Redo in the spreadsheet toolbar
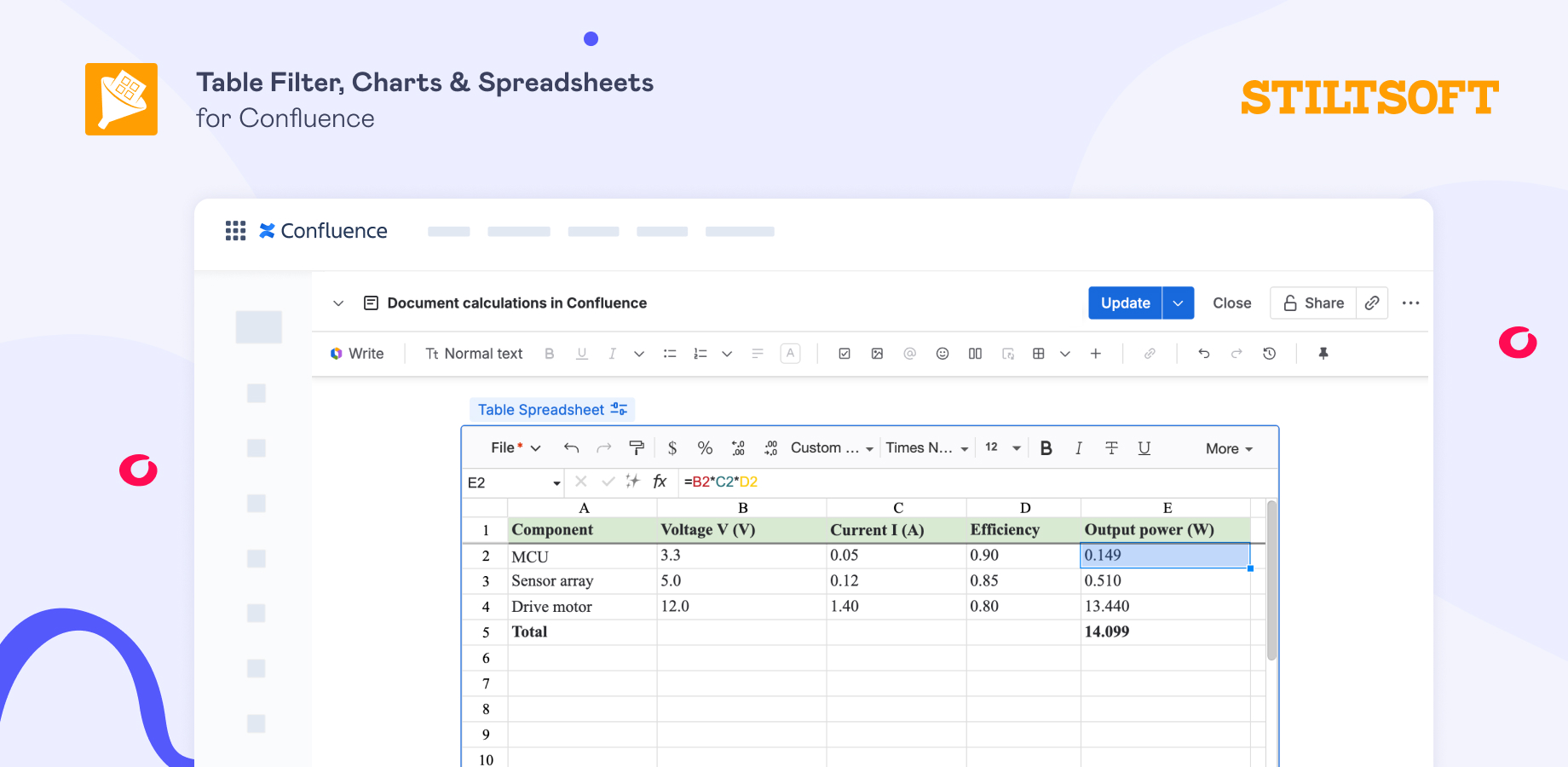This screenshot has height=767, width=1568. [x=604, y=448]
